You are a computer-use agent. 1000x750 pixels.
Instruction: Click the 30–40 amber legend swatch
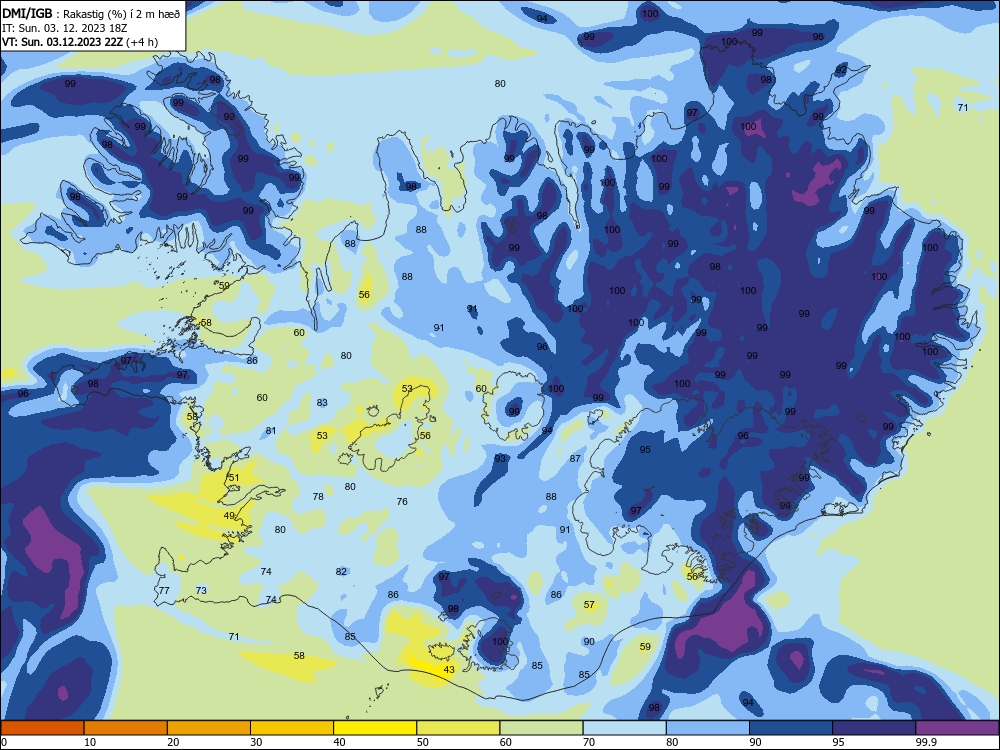point(292,728)
